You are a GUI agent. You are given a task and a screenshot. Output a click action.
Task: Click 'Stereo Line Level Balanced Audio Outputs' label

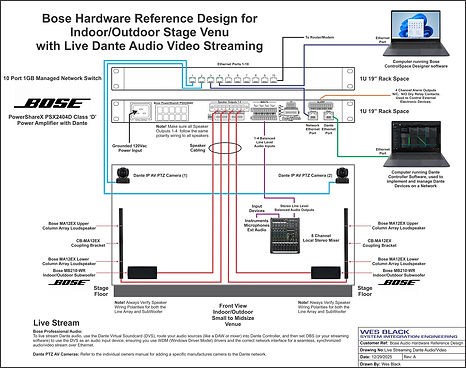(x=294, y=208)
